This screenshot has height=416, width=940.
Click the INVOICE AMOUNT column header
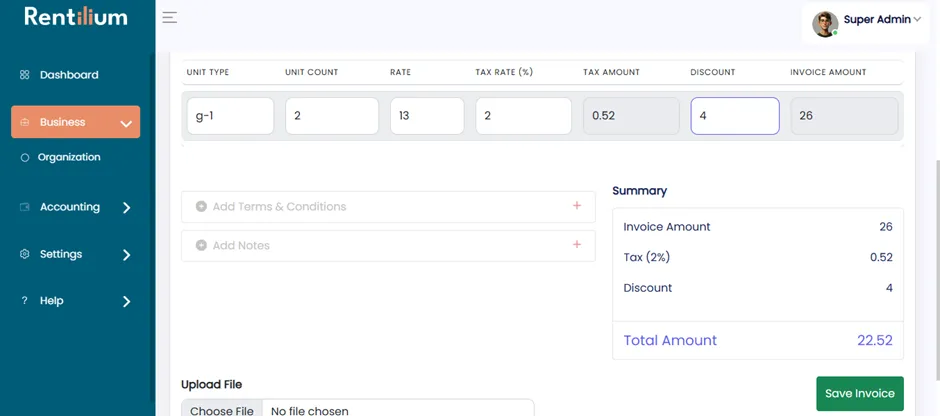pos(828,73)
